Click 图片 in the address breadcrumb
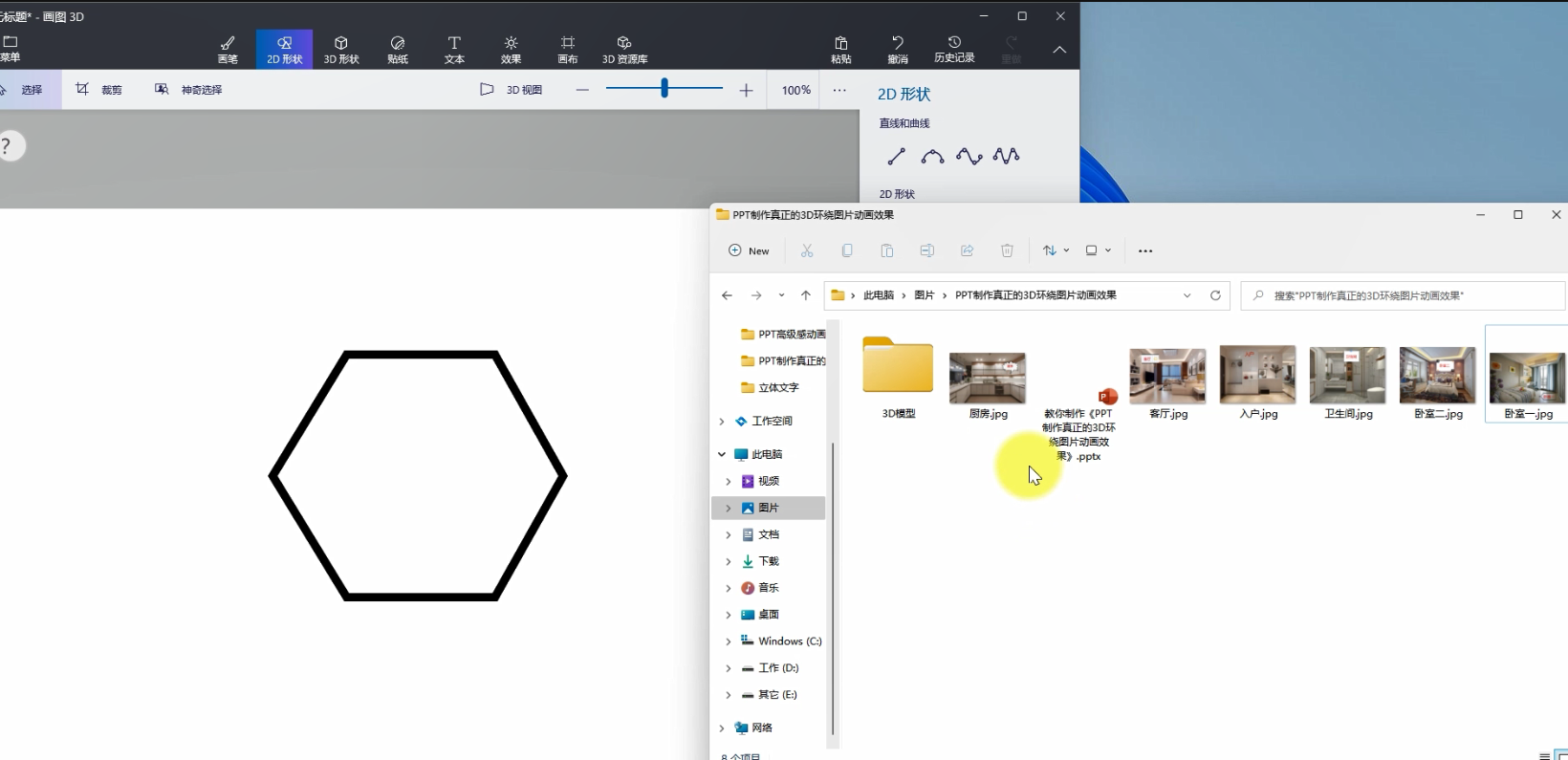 point(924,295)
